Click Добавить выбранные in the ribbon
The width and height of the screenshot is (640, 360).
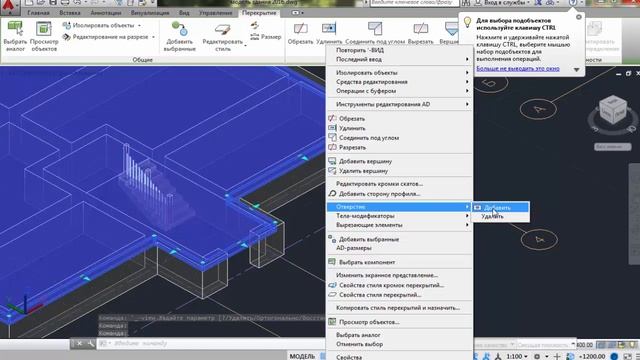(180, 37)
